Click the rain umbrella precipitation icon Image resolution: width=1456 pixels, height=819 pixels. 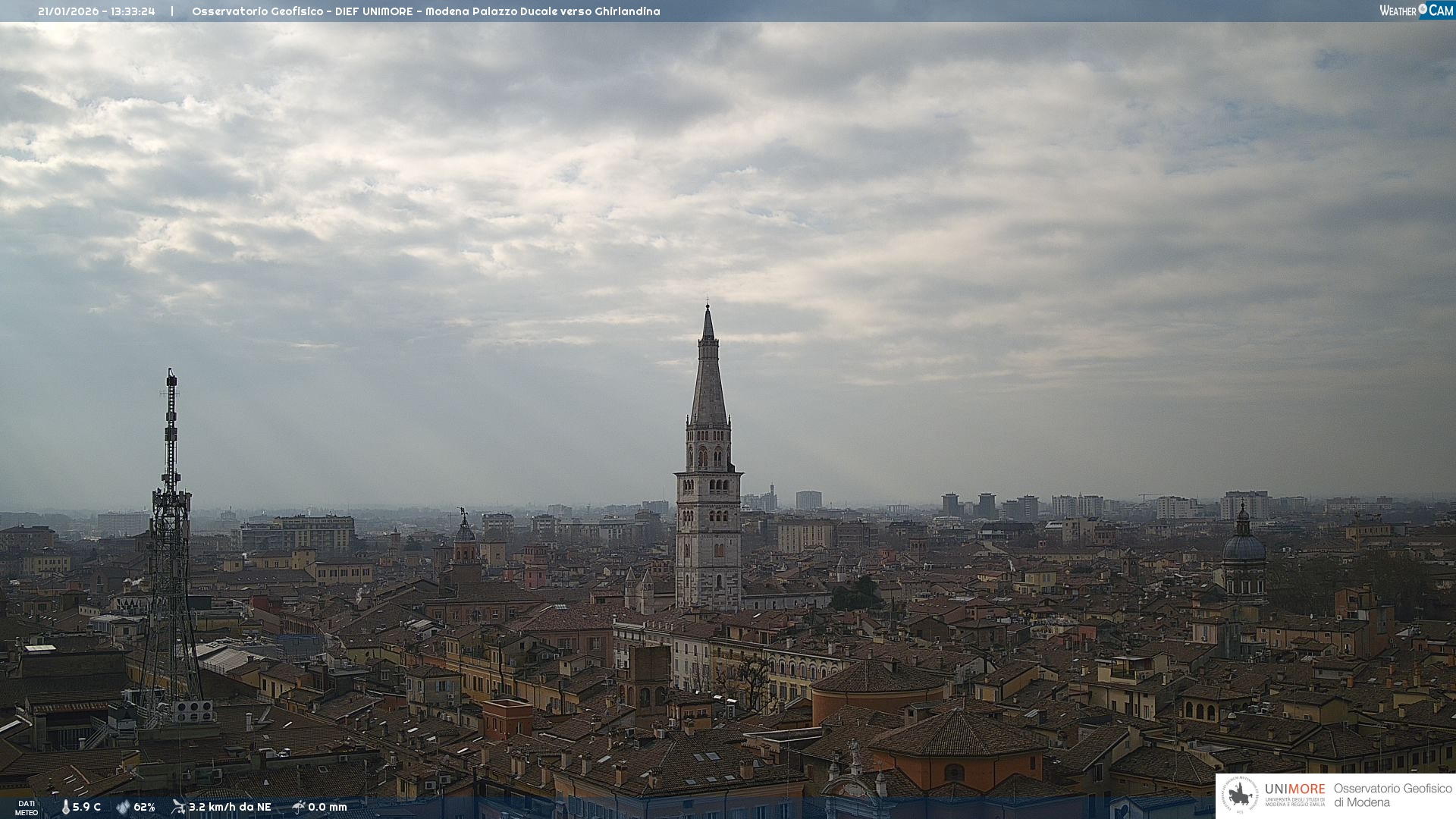299,807
